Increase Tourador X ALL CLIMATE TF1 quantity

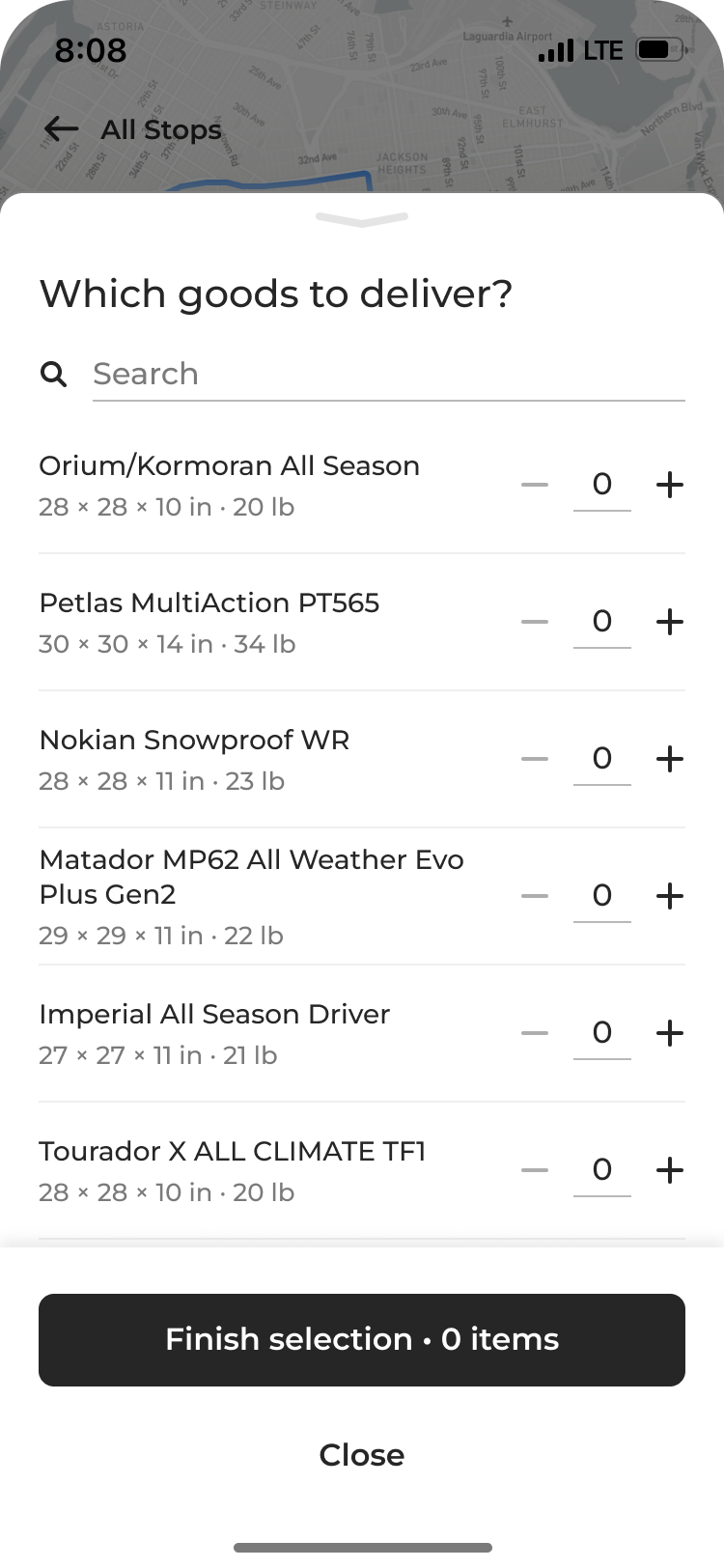670,1170
